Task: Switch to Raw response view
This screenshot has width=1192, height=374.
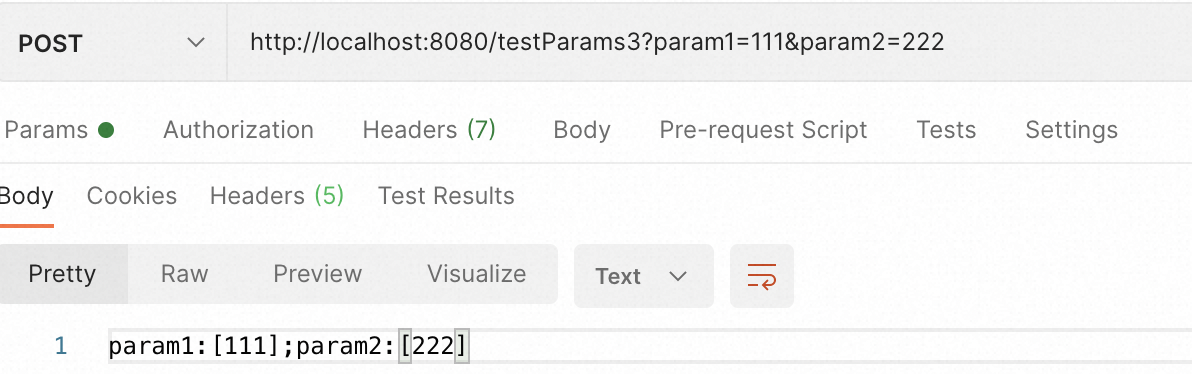Action: (x=184, y=274)
